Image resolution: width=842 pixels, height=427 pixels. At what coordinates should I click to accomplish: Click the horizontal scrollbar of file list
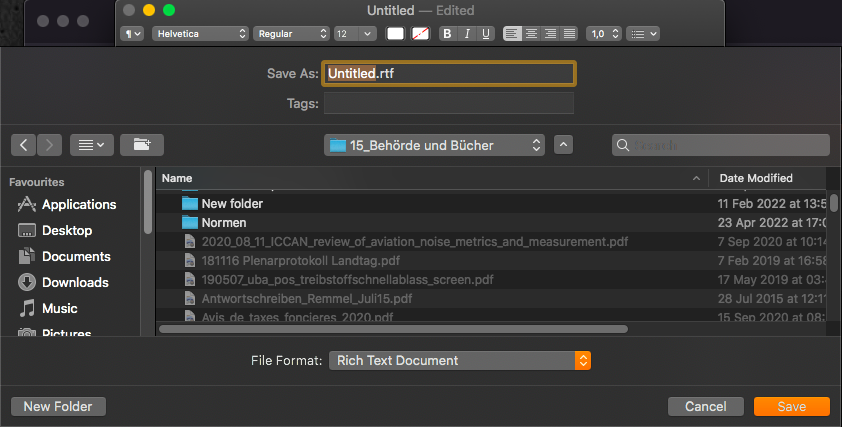coord(393,329)
